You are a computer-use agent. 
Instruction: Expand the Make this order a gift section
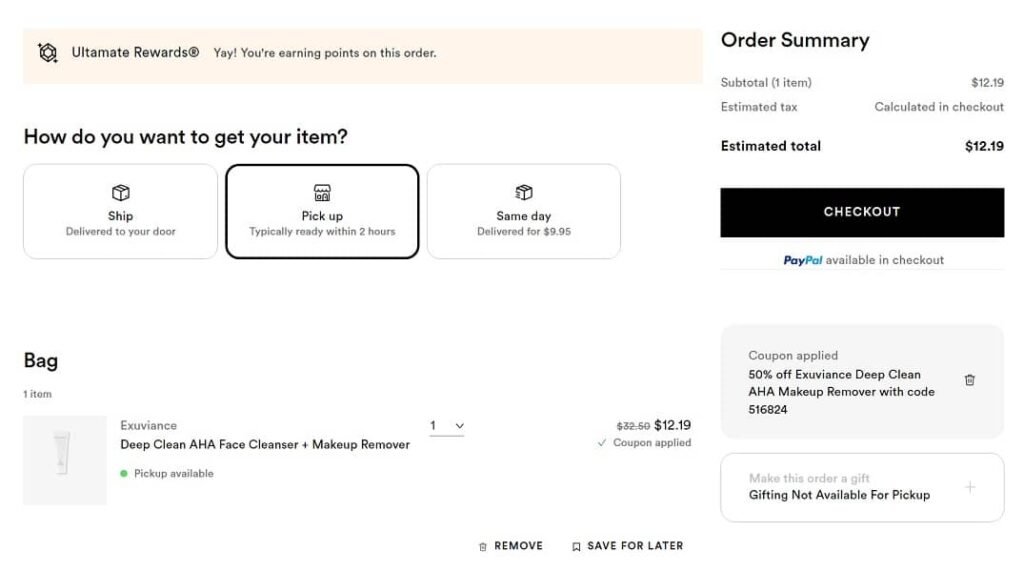(x=969, y=487)
